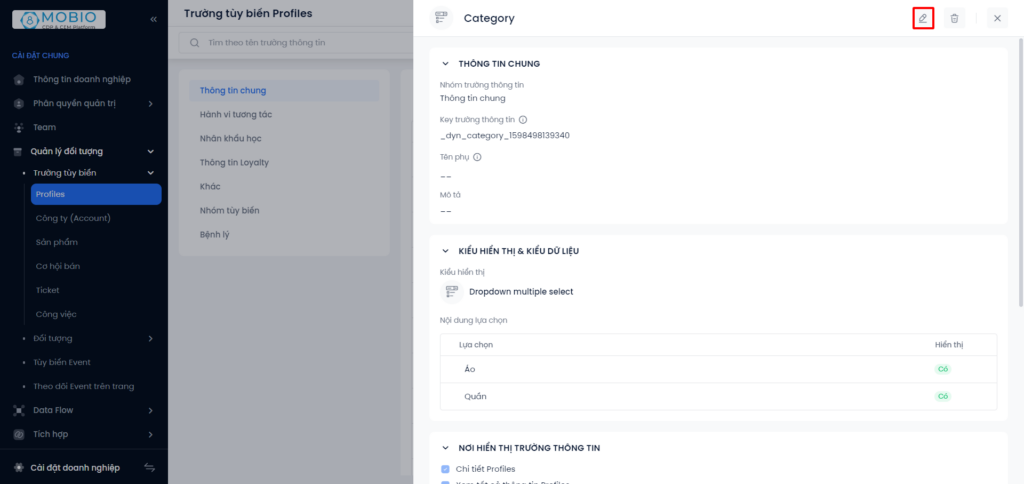Click the info icon next to Tên phụ
The image size is (1024, 484).
(477, 157)
